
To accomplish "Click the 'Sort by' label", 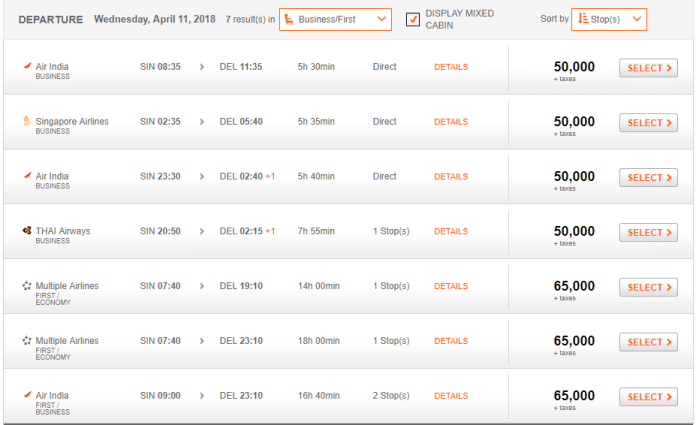I will point(554,19).
